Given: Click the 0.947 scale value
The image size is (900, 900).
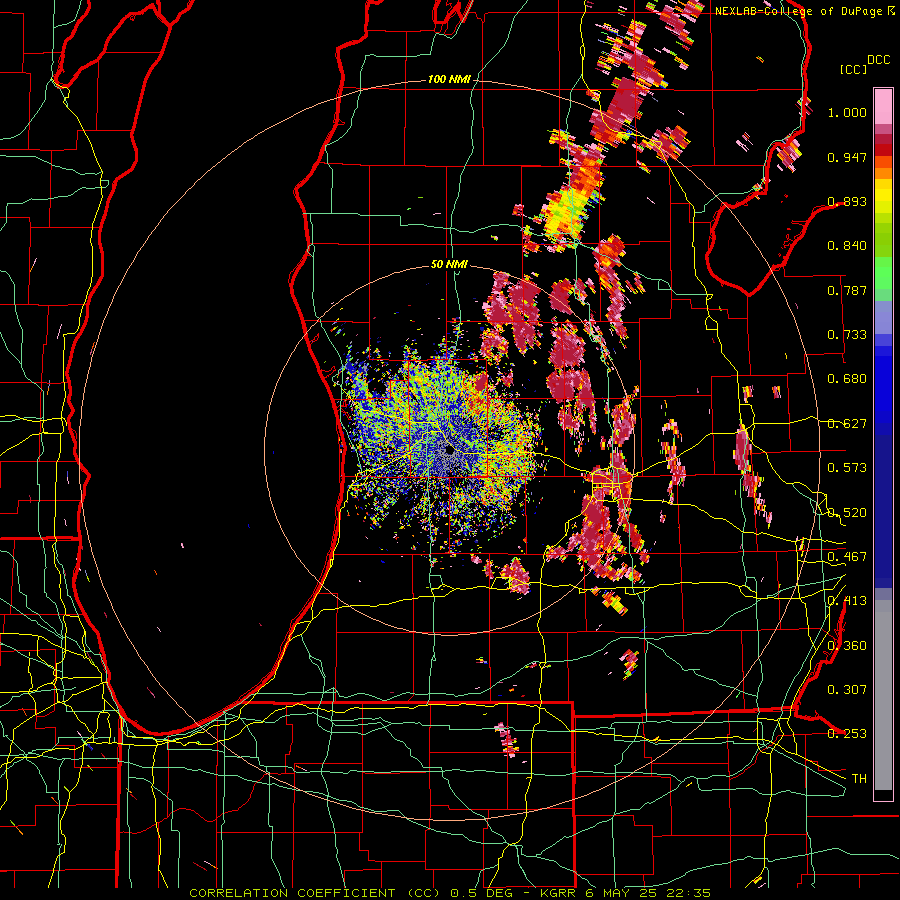Looking at the screenshot, I should [x=847, y=157].
